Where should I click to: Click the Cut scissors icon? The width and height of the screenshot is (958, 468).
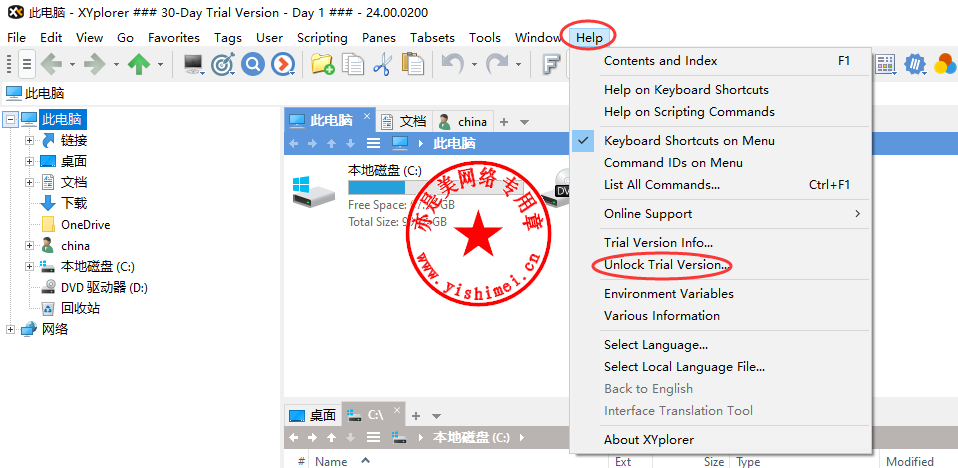click(382, 65)
